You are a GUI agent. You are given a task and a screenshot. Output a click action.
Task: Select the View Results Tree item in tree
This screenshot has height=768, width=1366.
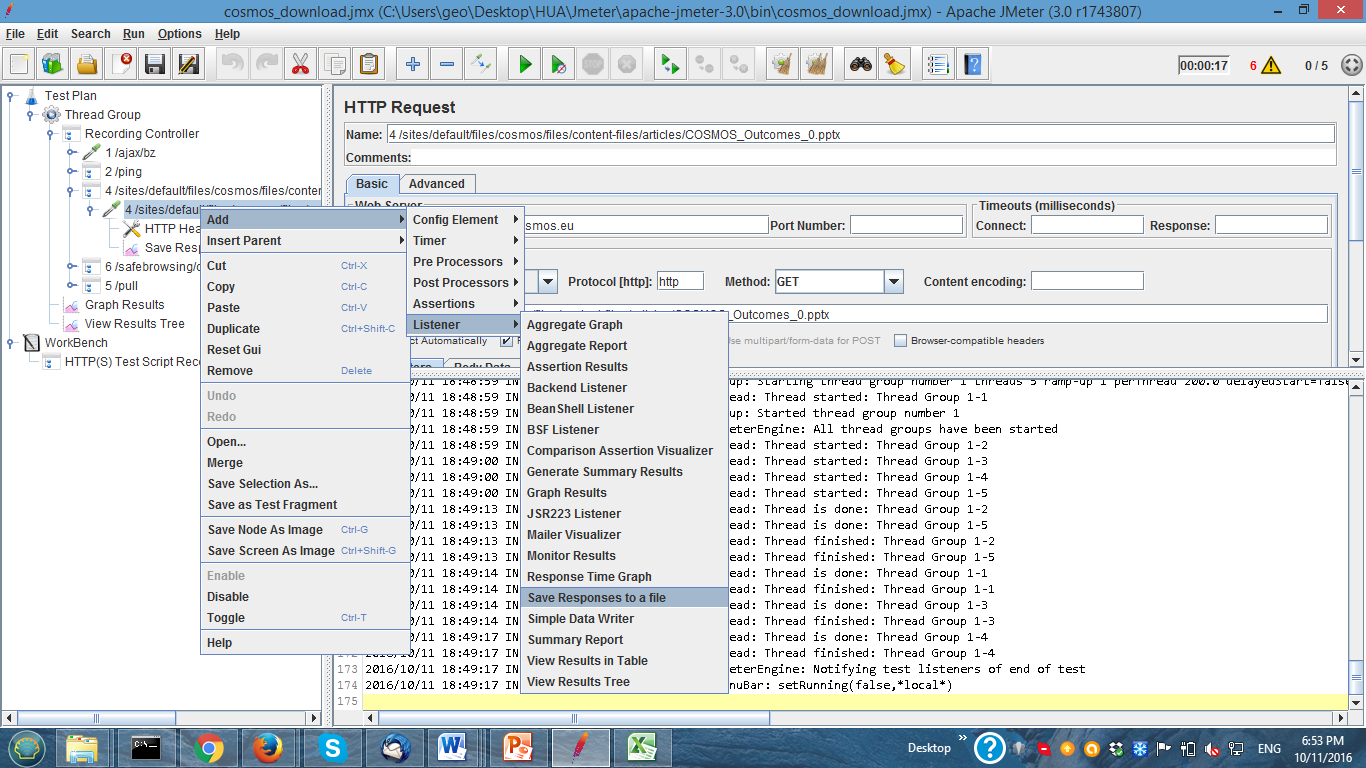pos(134,324)
